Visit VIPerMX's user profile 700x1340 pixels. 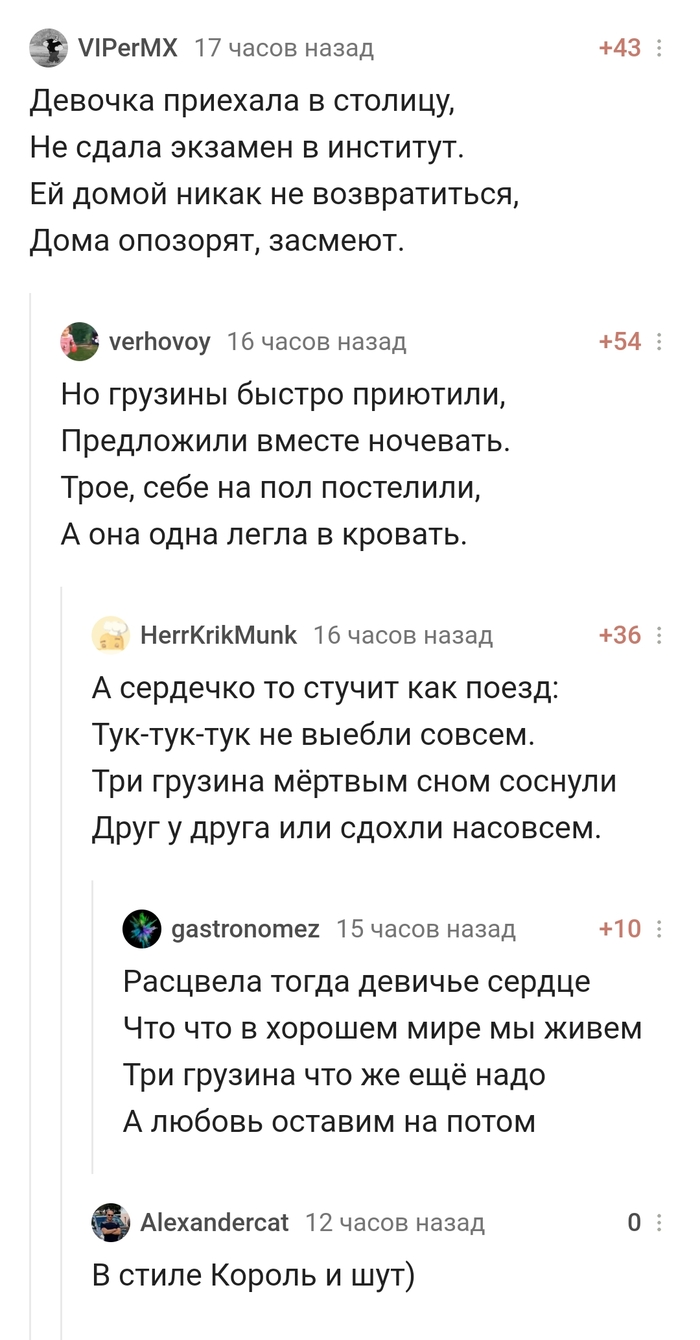(x=126, y=47)
